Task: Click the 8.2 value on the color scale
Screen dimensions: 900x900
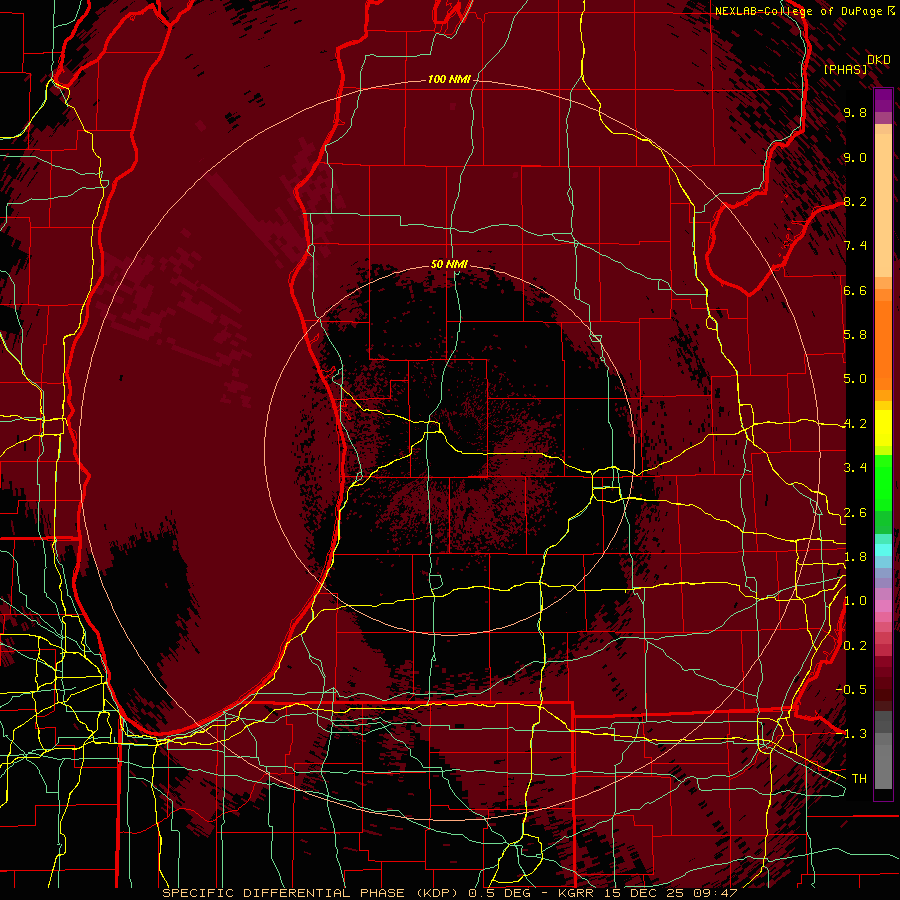Action: tap(855, 202)
